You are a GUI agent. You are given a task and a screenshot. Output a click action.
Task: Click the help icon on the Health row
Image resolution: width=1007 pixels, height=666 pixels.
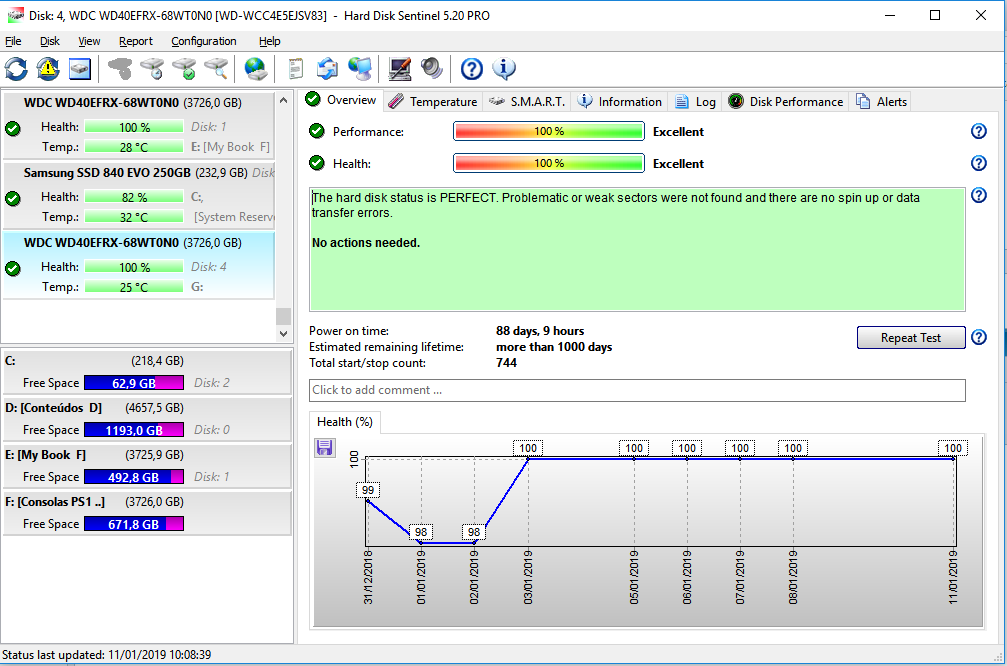[x=979, y=163]
